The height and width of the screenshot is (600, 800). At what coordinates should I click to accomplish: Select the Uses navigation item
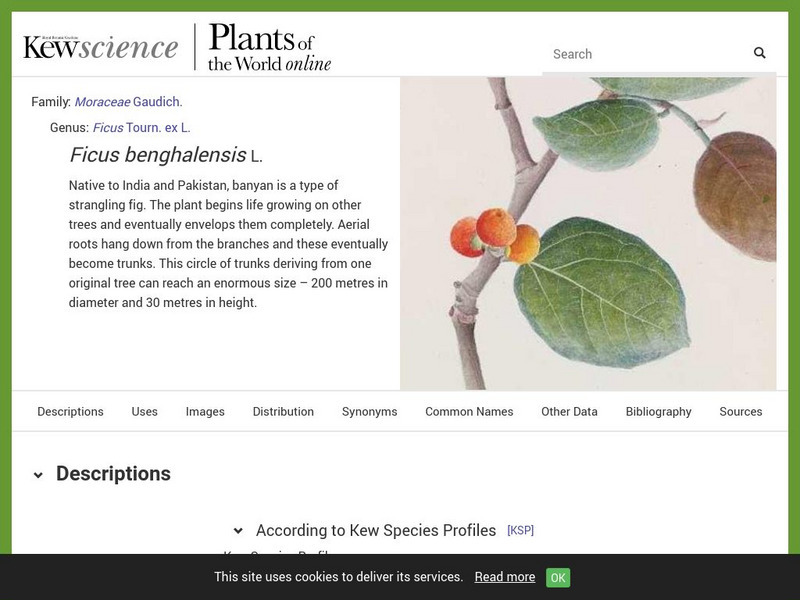[x=144, y=411]
